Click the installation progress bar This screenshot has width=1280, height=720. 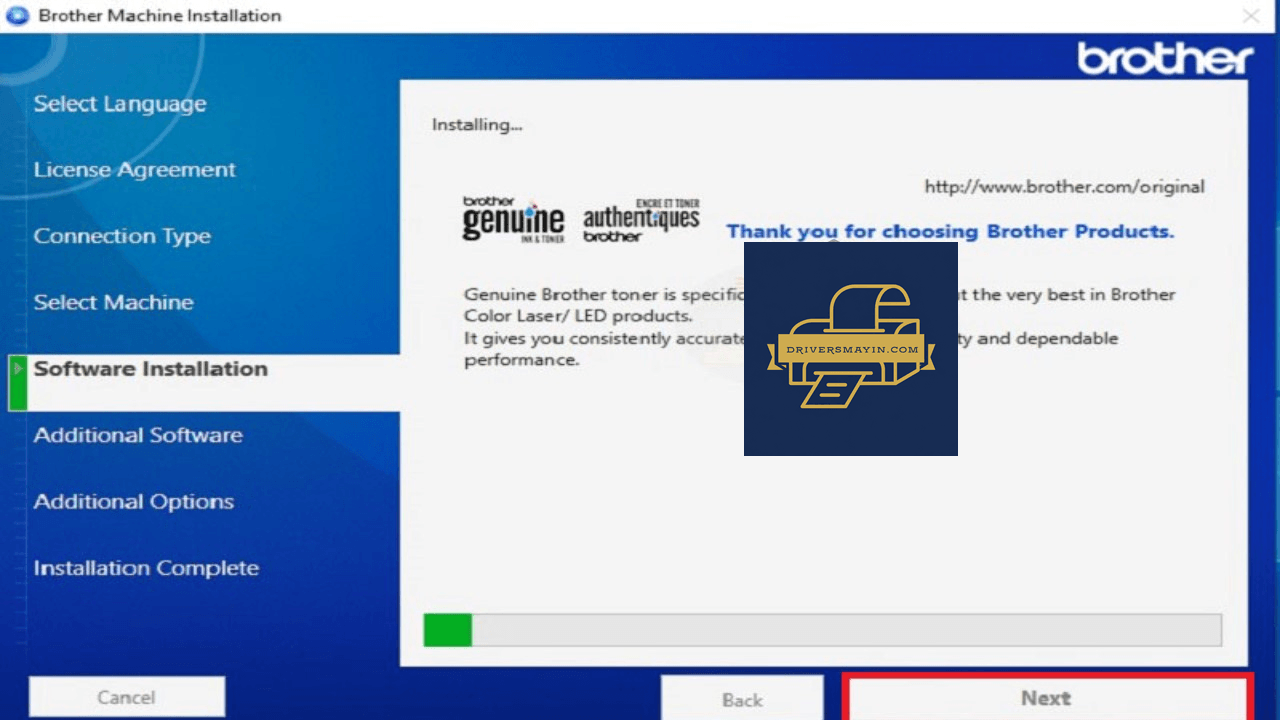[822, 630]
